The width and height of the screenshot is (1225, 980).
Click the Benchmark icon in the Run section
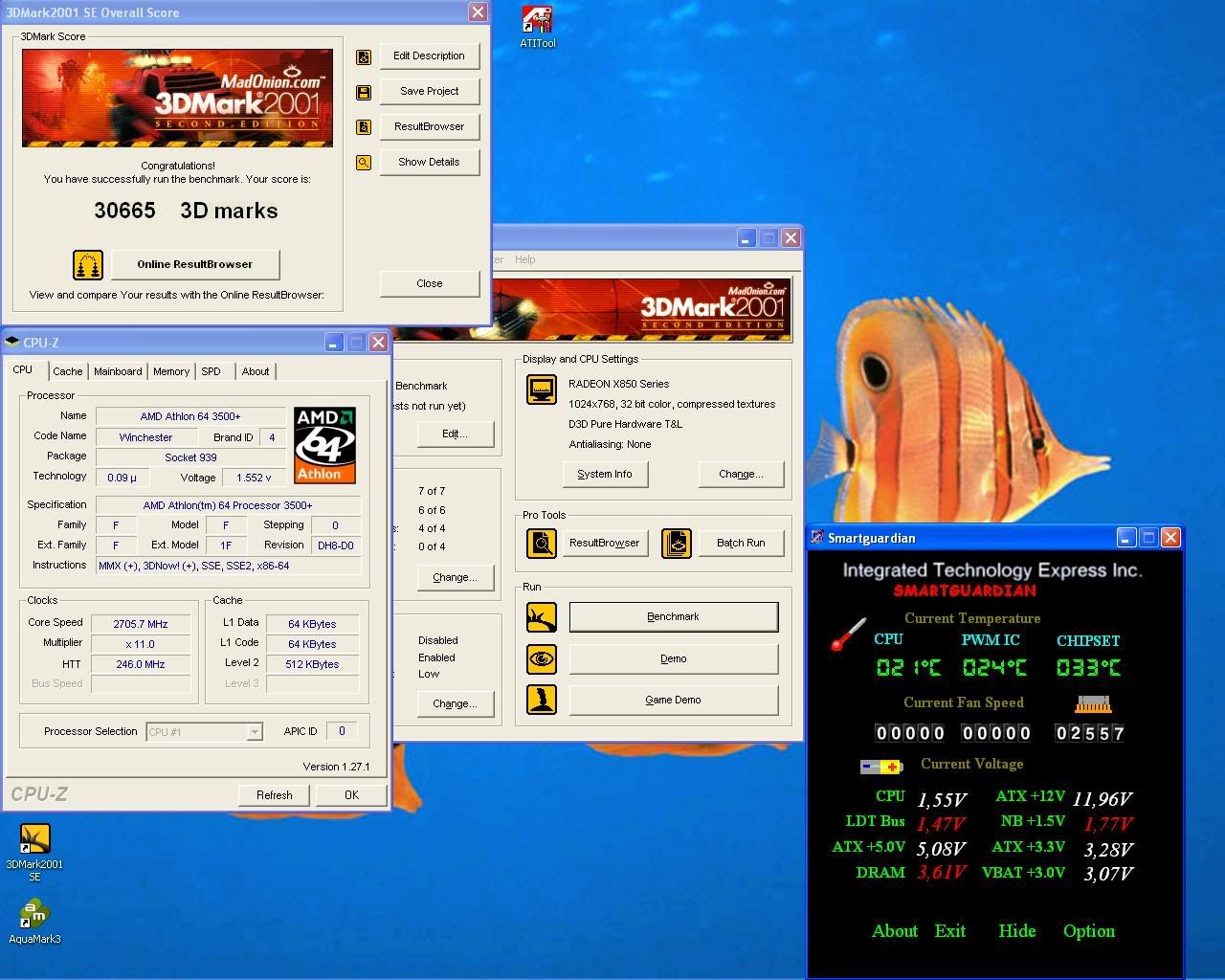[542, 617]
